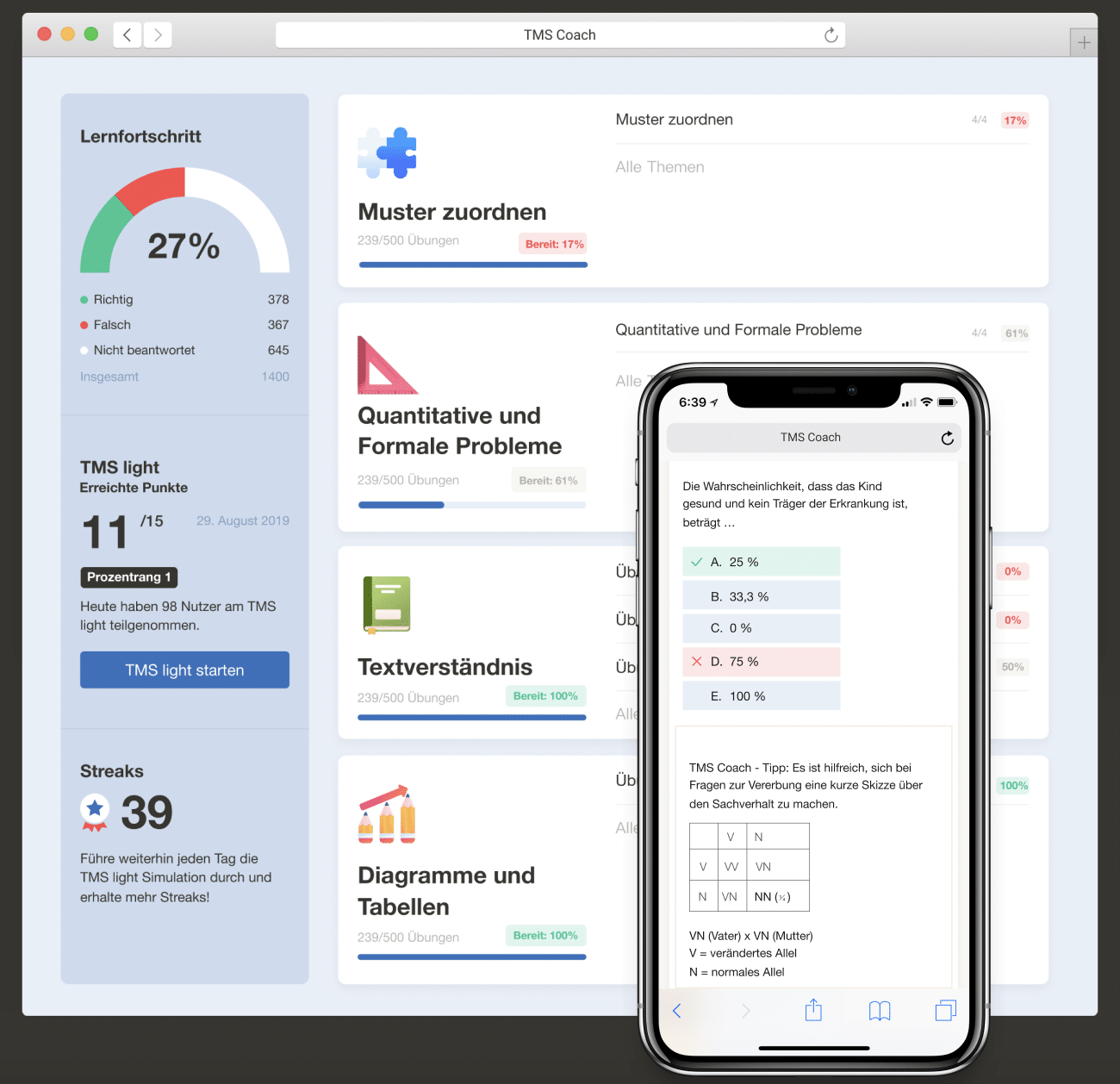Tap phone bookmarks book icon
Screen dimensions: 1120x1084
tap(880, 1011)
